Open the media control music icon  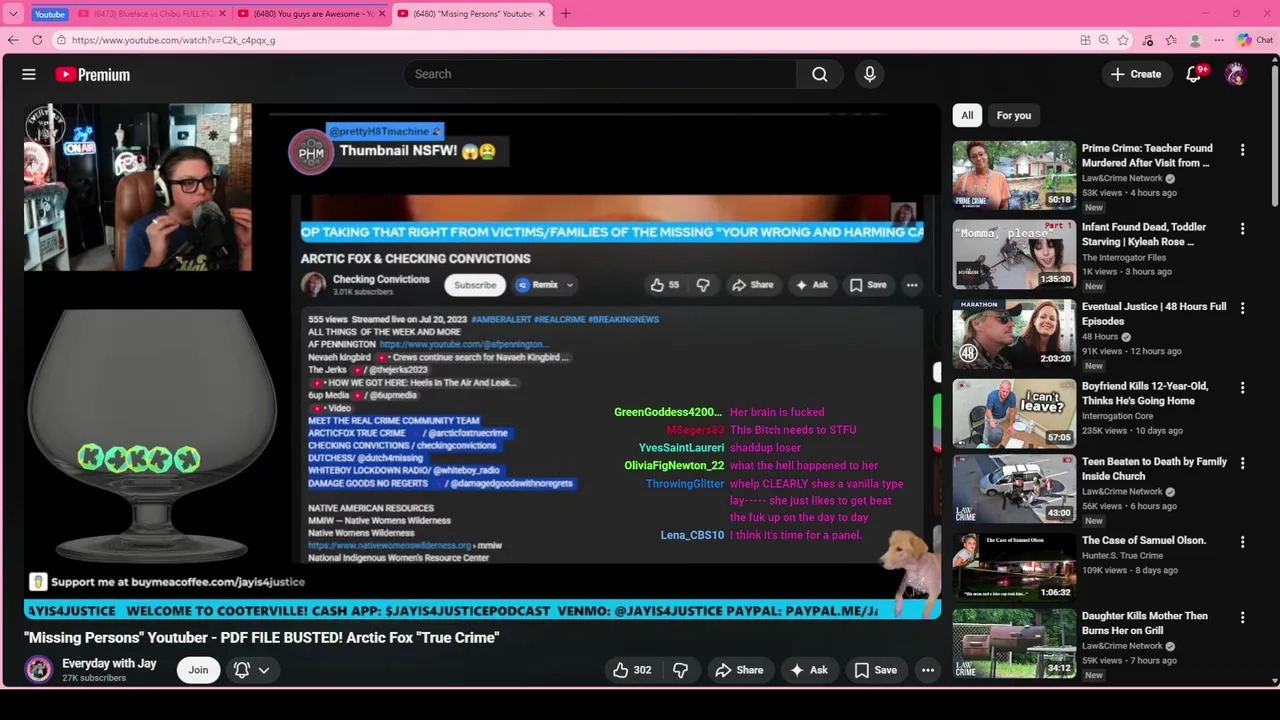pos(1147,40)
